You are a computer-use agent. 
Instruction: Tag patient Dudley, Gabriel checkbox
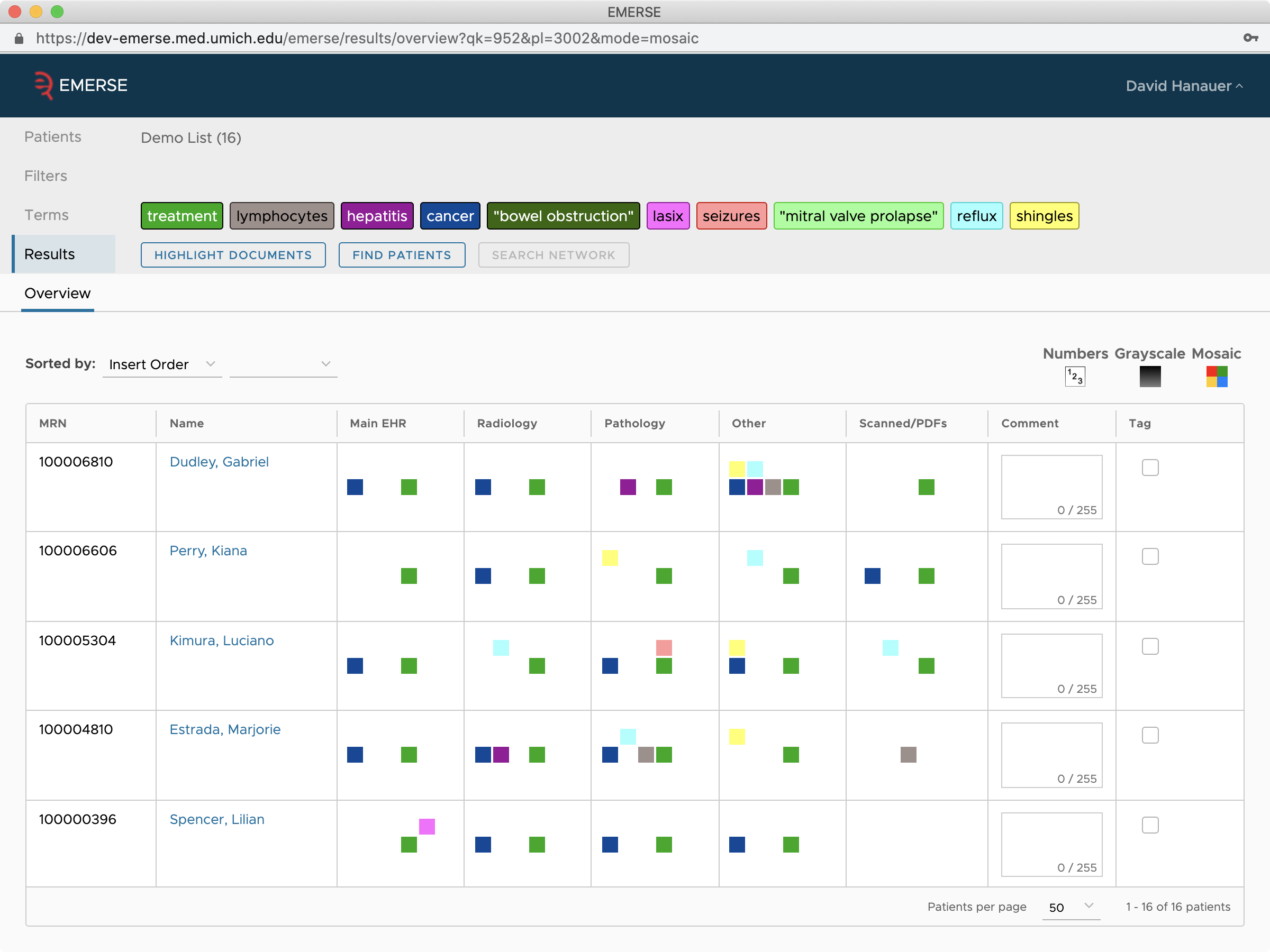point(1150,468)
